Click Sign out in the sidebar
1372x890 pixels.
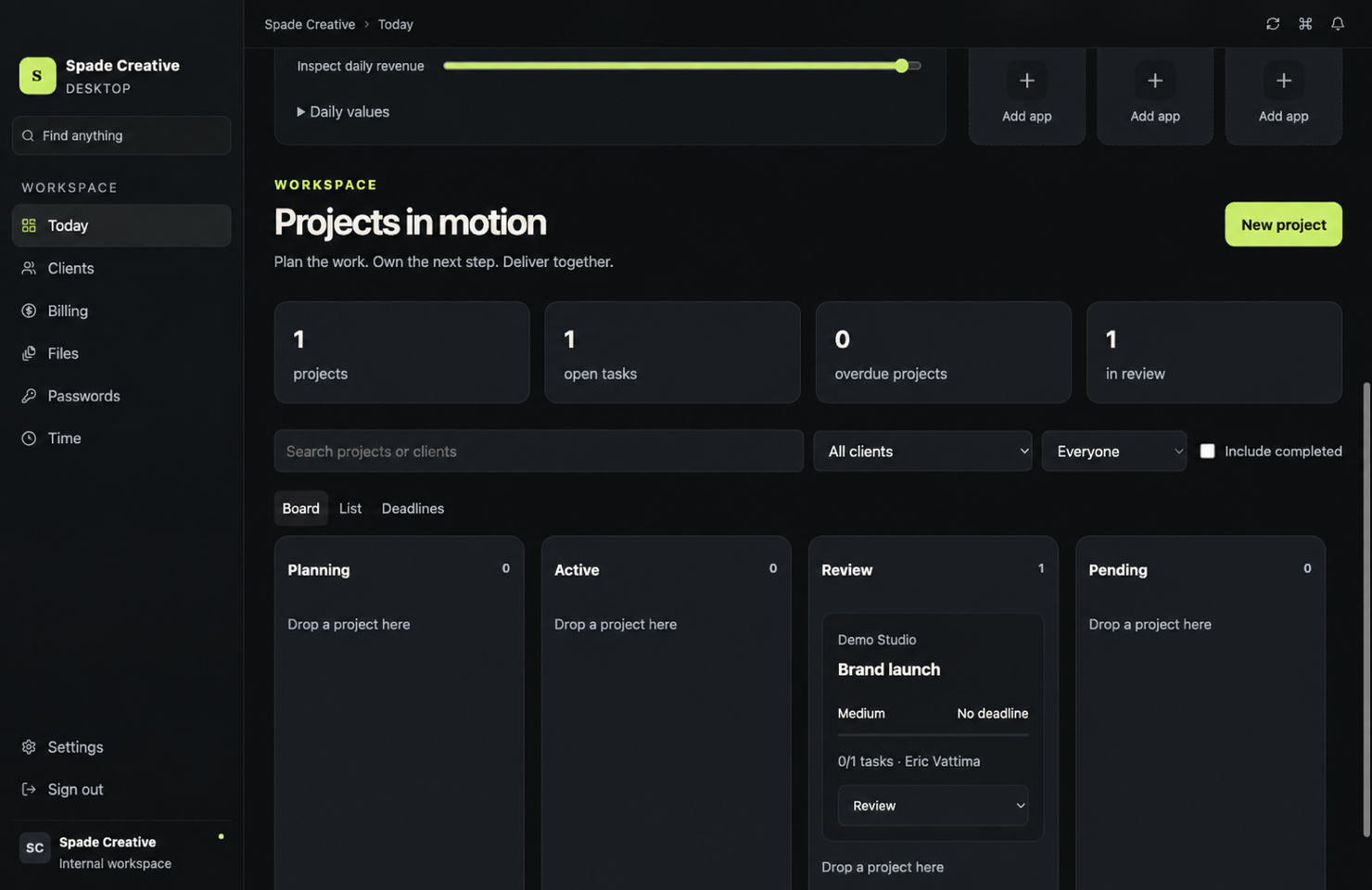click(x=121, y=790)
